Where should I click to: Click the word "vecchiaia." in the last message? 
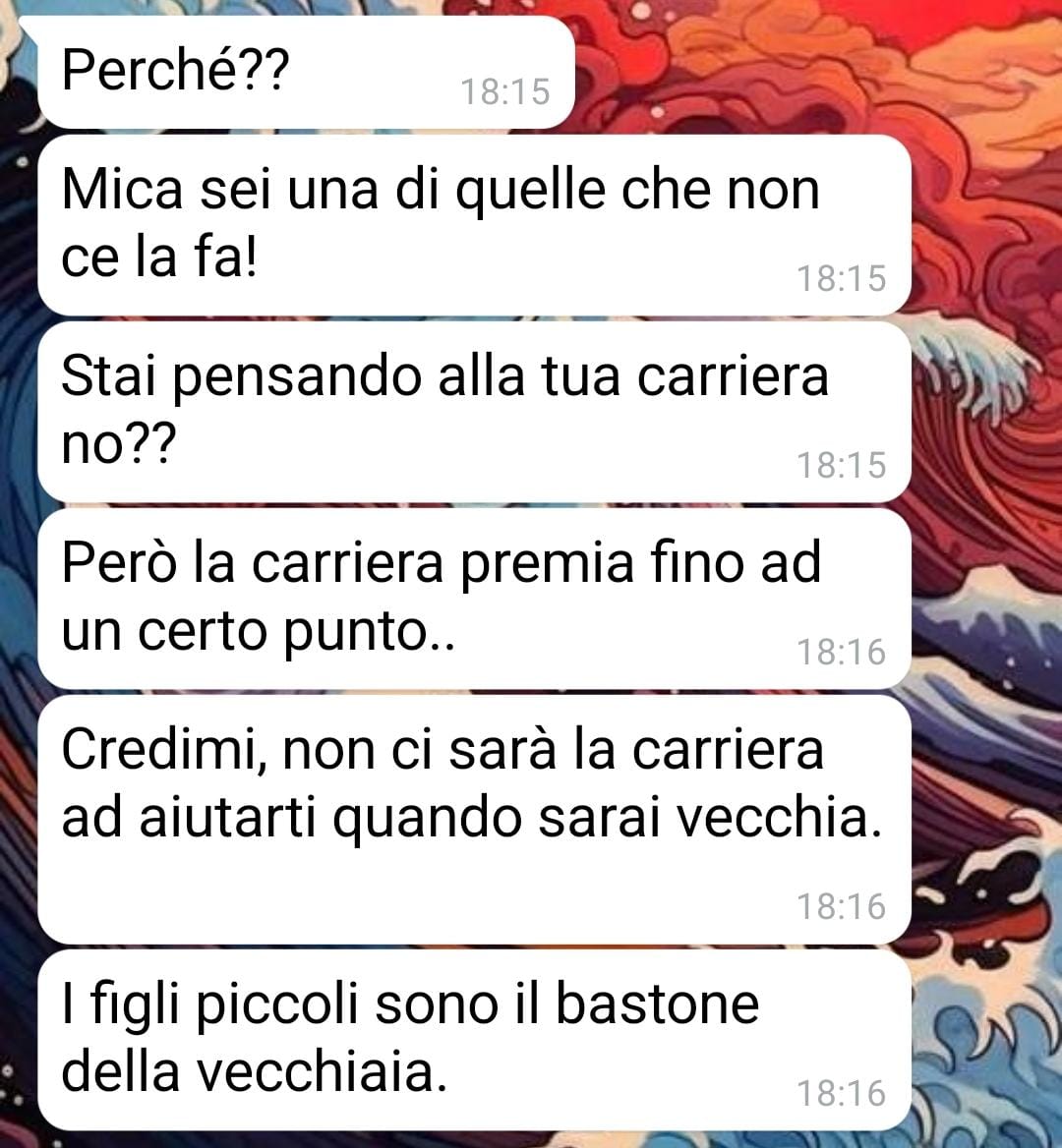(323, 1072)
